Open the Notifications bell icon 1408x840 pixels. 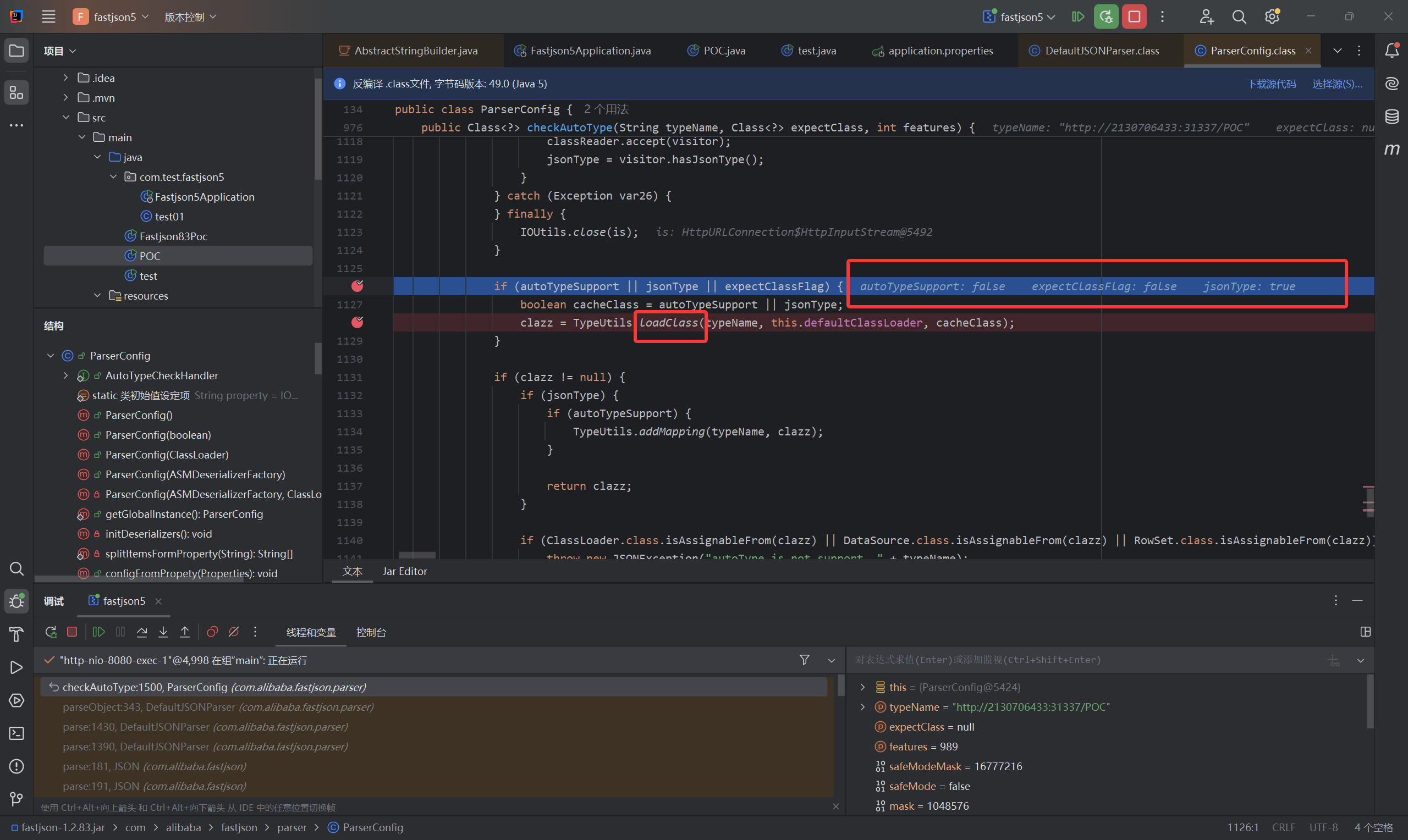(1391, 51)
